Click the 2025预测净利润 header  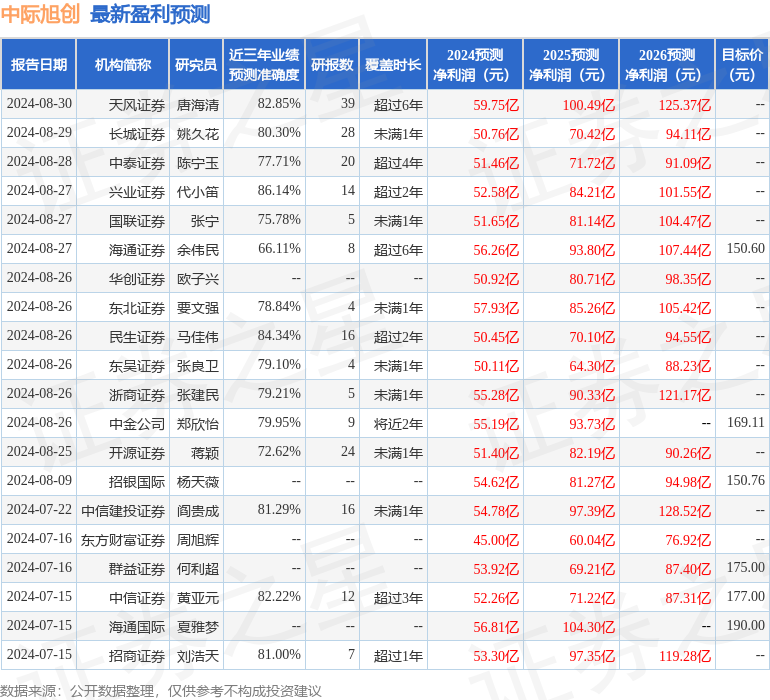pyautogui.click(x=571, y=65)
